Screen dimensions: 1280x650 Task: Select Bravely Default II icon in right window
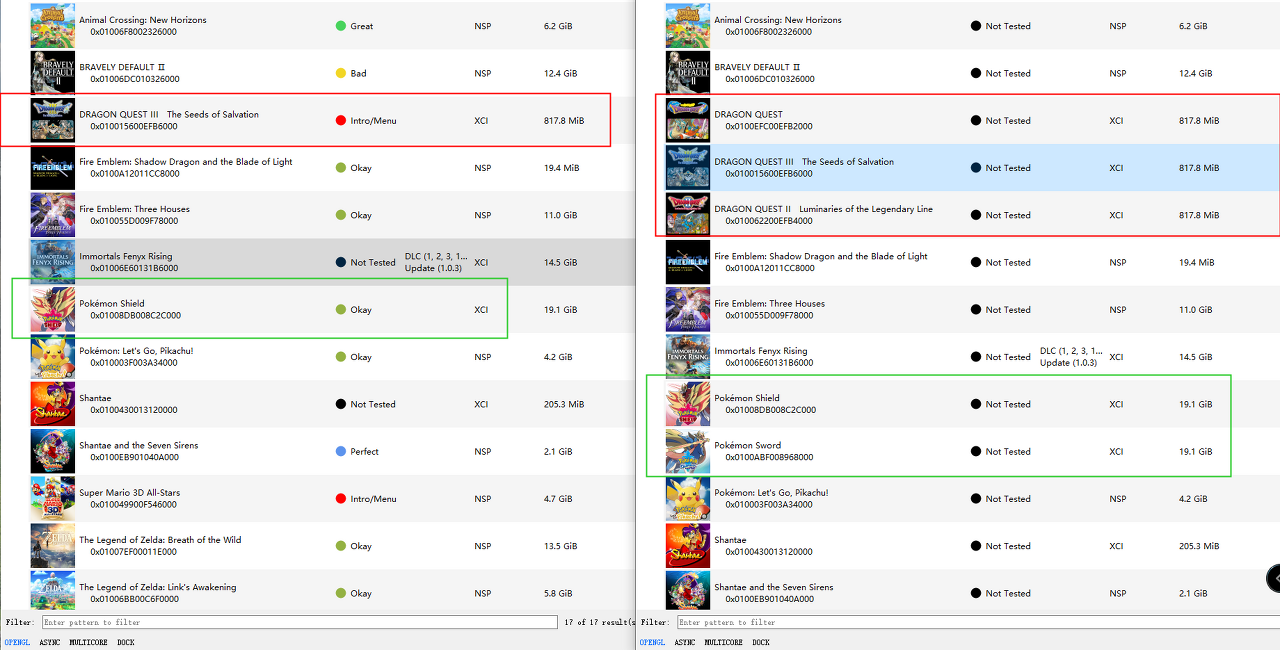click(687, 73)
